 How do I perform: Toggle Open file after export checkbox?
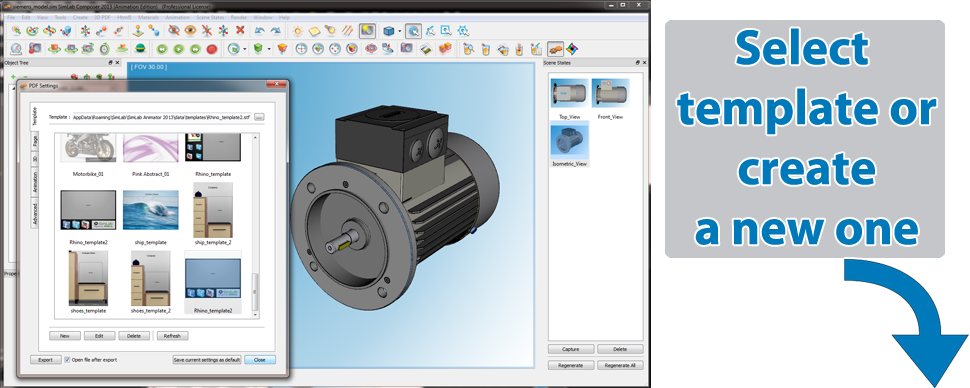click(x=67, y=360)
